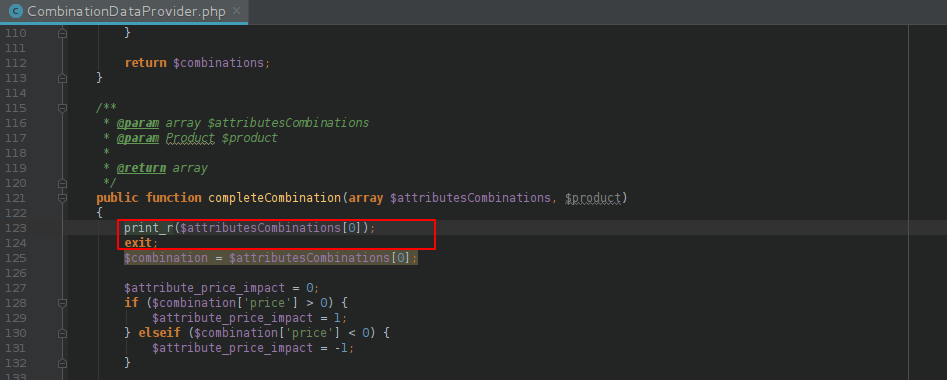Close the CombinationDataProvider.php tab
Screen dimensions: 947x380
point(236,11)
